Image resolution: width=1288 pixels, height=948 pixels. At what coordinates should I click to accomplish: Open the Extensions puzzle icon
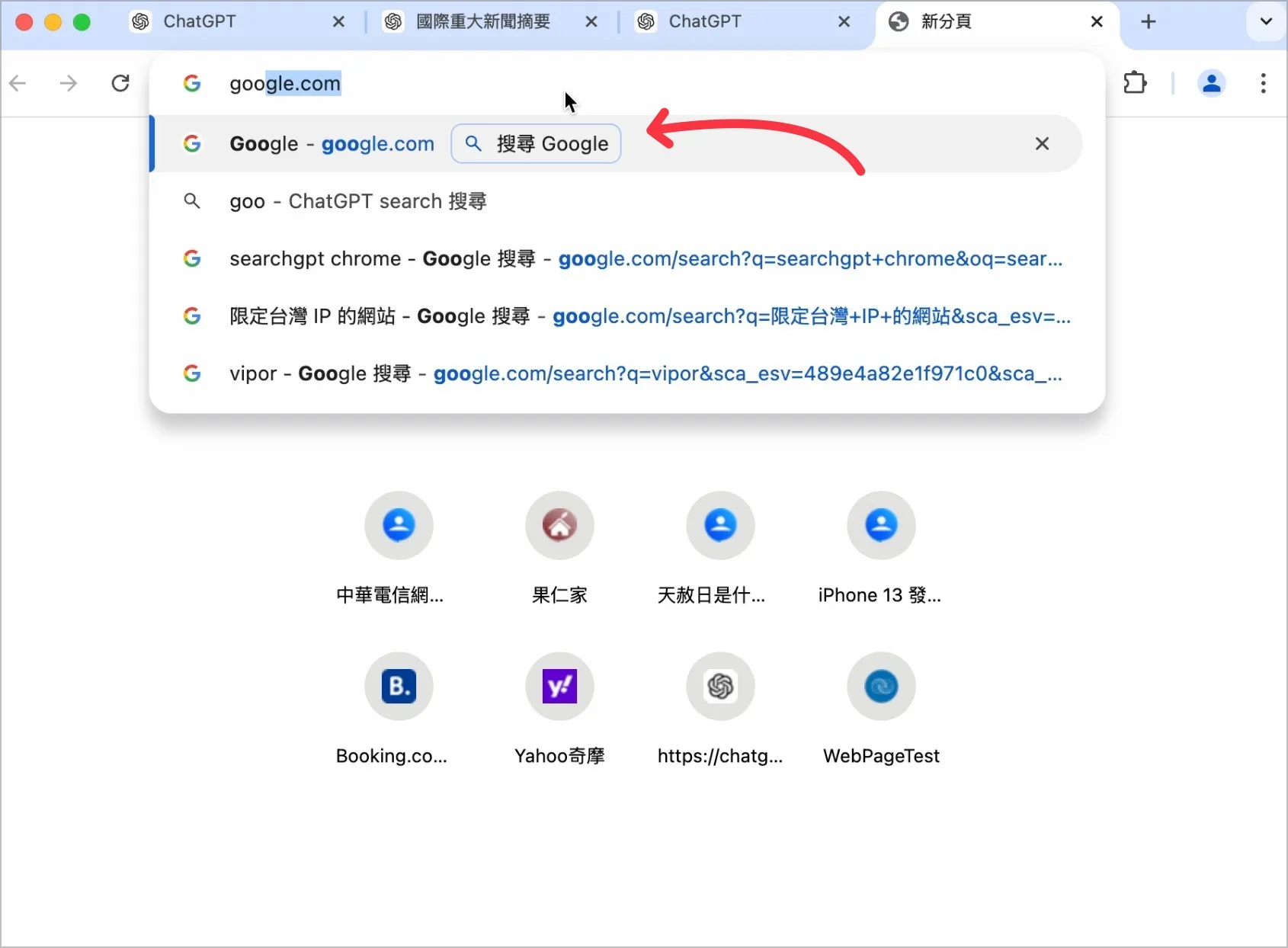[x=1136, y=82]
